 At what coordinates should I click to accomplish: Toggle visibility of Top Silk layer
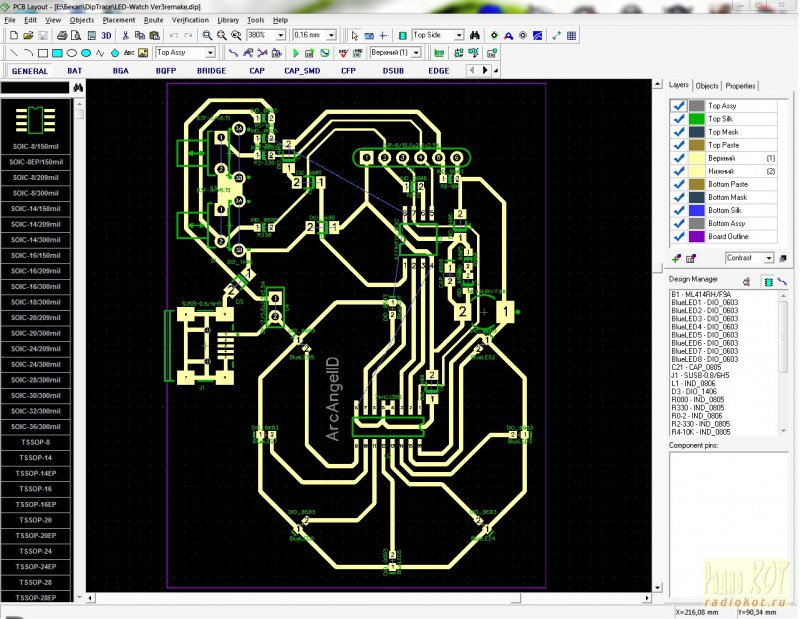[679, 119]
